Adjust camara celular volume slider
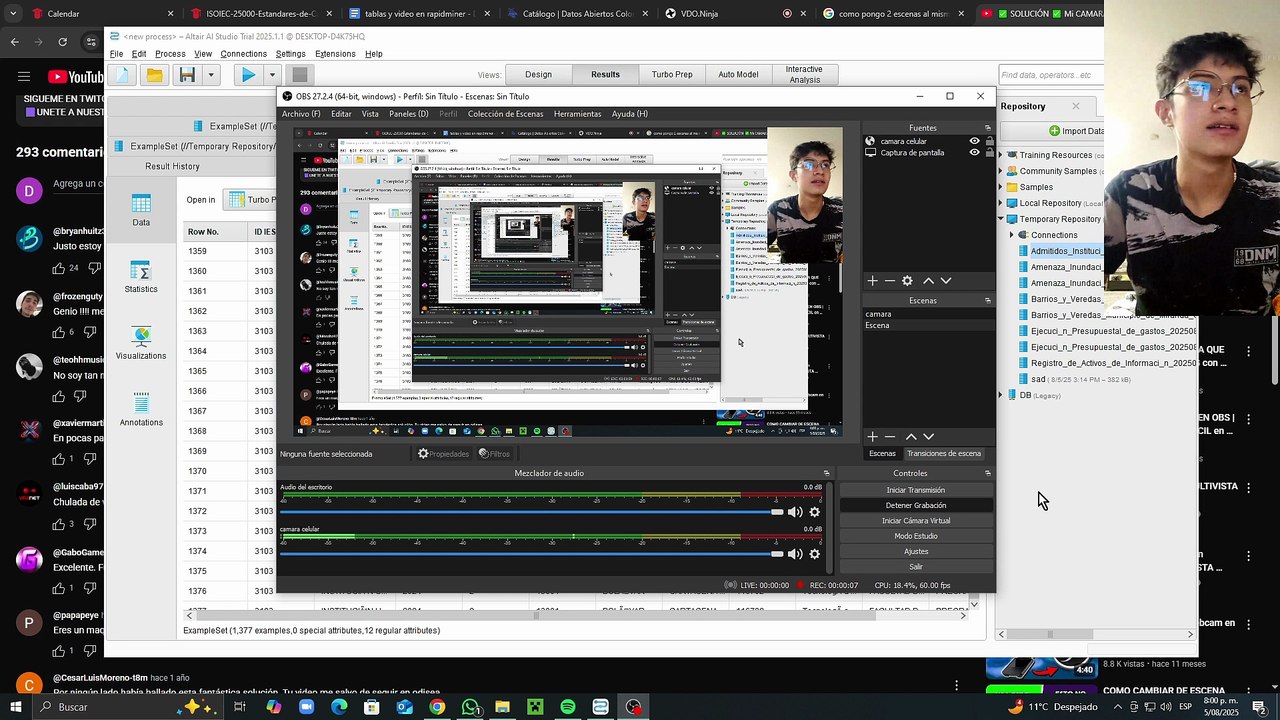This screenshot has height=720, width=1280. 532,554
